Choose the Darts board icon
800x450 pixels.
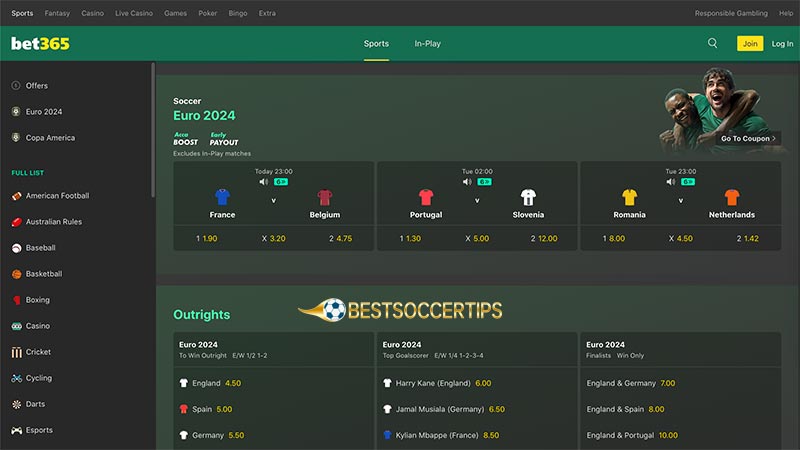tap(16, 404)
